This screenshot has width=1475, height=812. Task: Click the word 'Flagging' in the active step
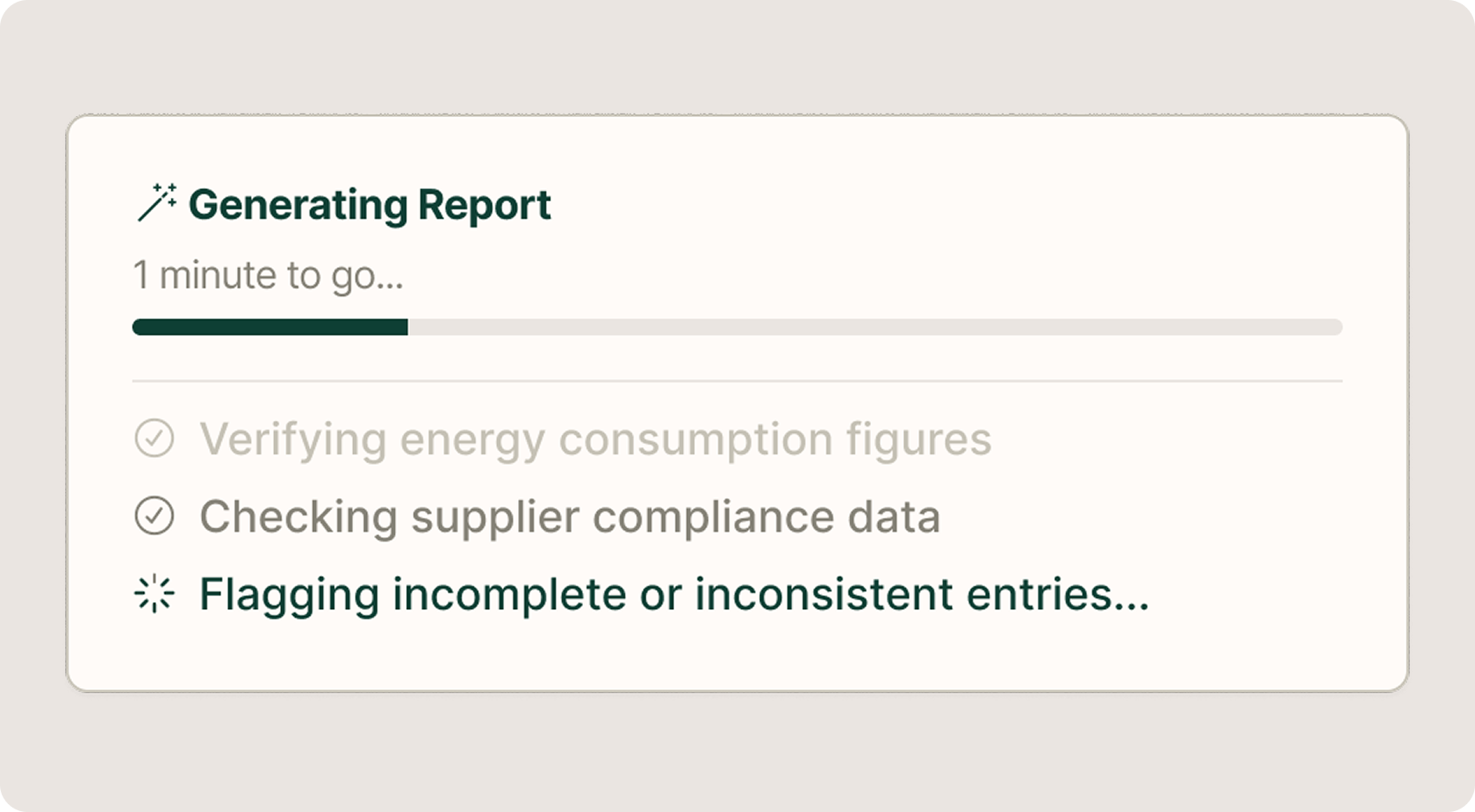pyautogui.click(x=289, y=594)
